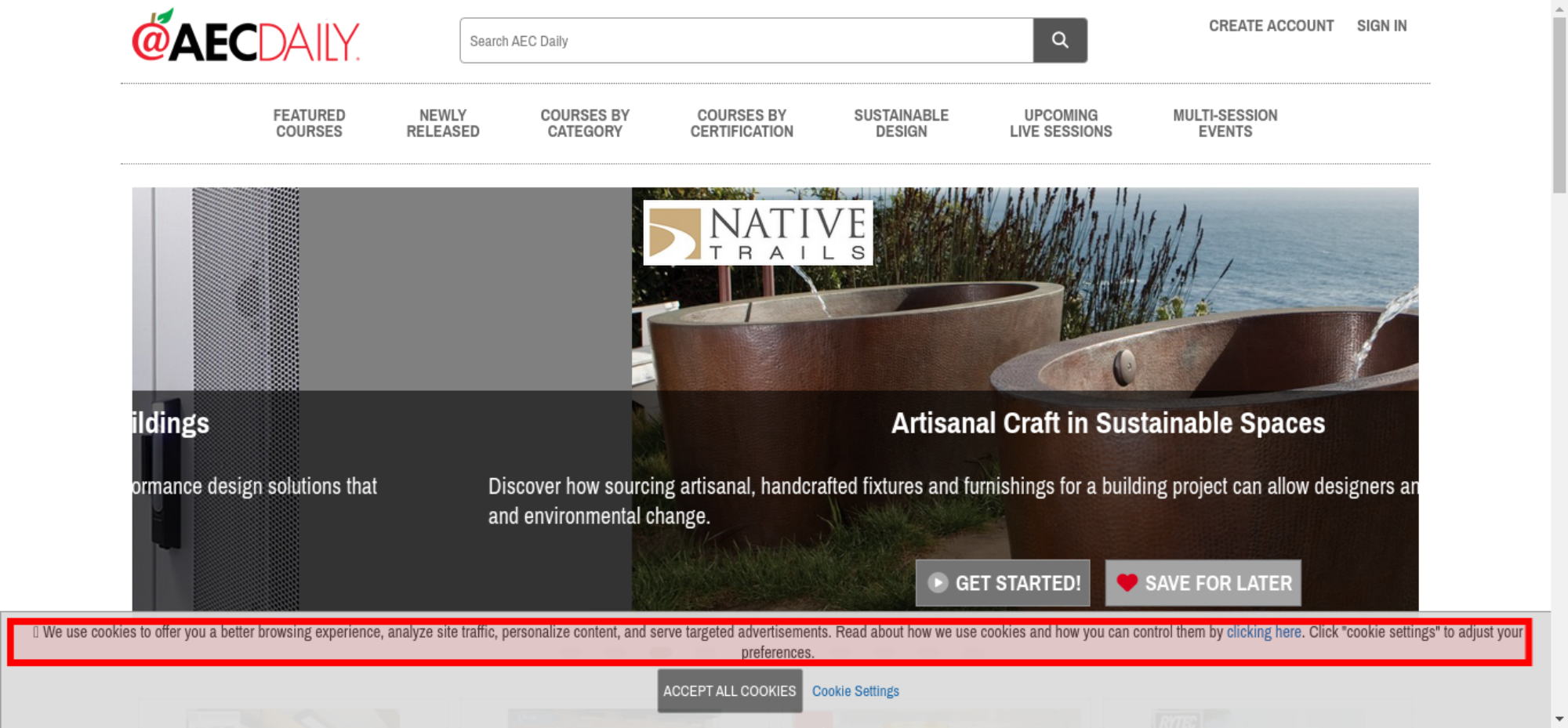Open the Featured Courses menu item
Viewport: 1568px width, 728px height.
click(x=309, y=124)
